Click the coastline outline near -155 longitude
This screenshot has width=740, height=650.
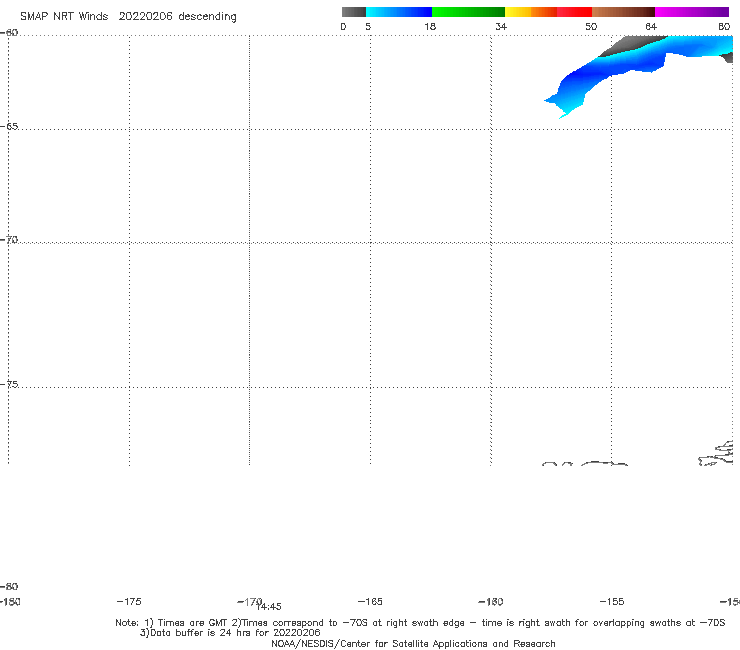[606, 464]
